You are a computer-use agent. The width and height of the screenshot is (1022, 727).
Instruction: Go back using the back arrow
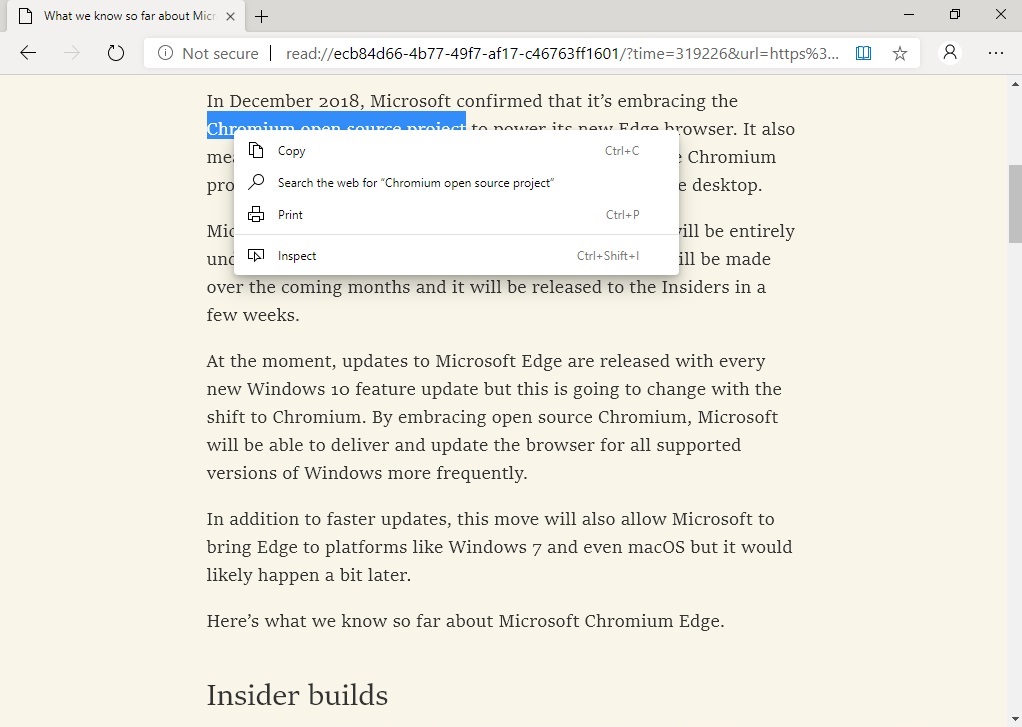pyautogui.click(x=28, y=53)
